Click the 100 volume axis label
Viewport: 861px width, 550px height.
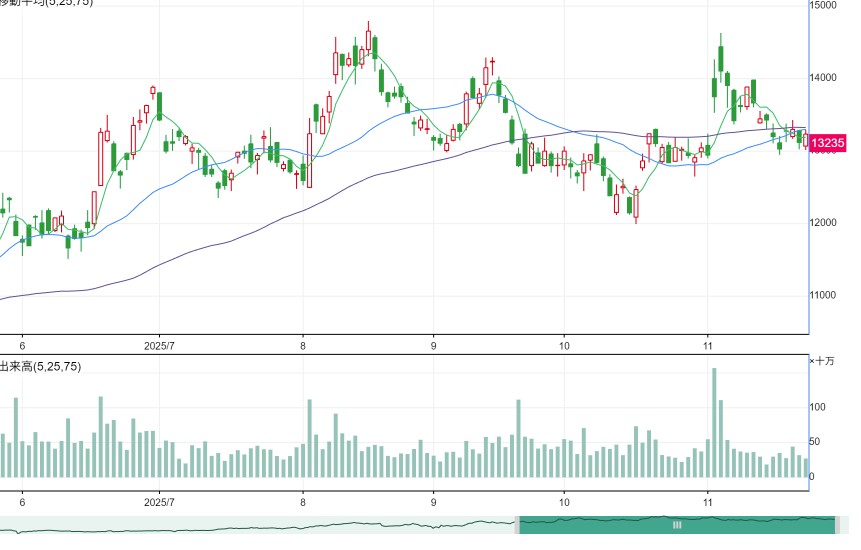(x=818, y=407)
